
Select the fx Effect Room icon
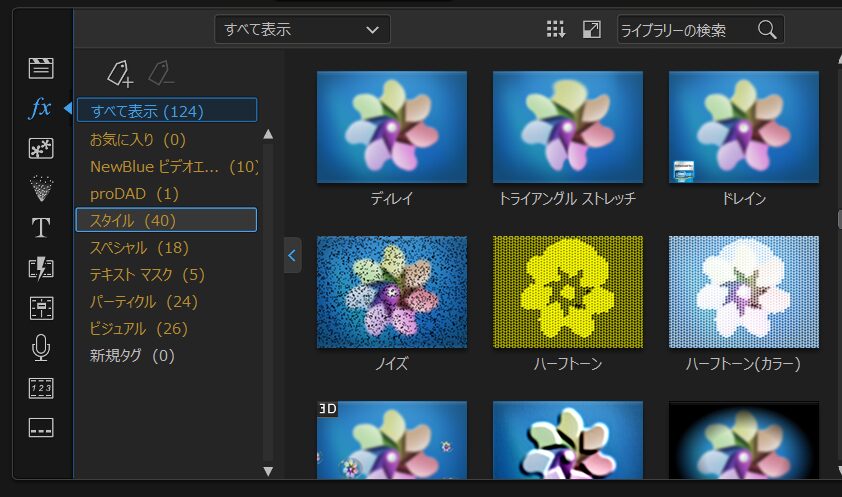point(41,108)
